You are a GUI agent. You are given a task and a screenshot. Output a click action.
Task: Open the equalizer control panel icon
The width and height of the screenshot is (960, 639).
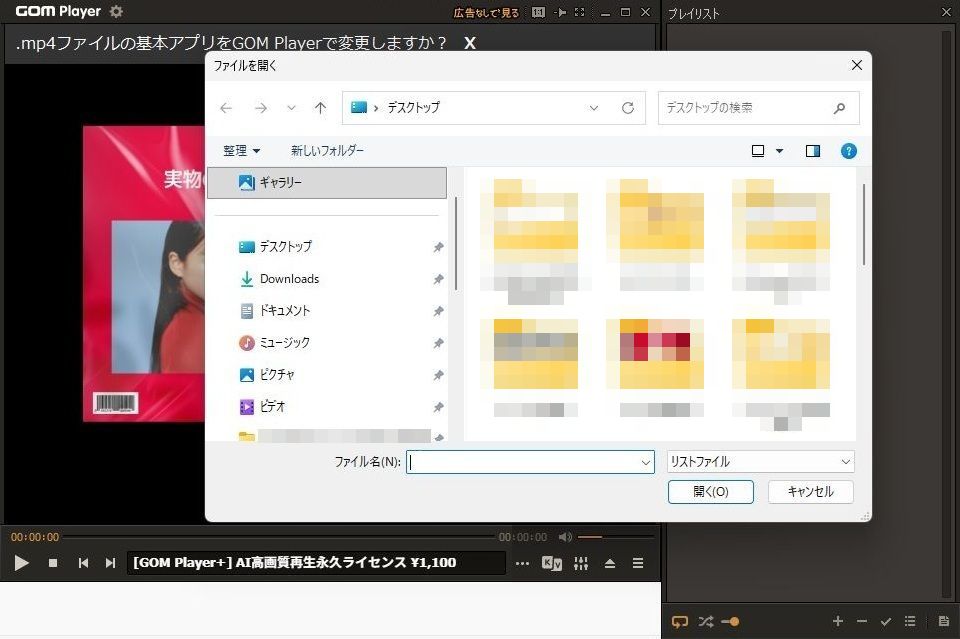581,563
